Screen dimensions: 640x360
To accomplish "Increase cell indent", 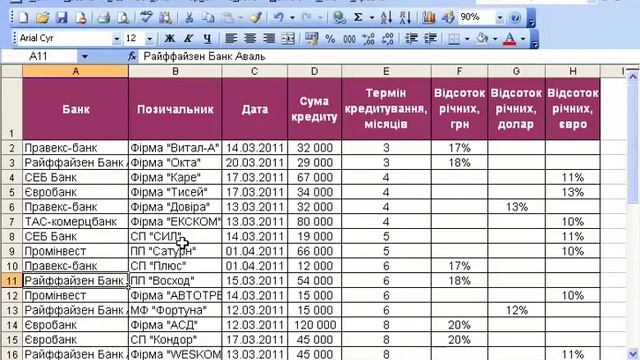I will coord(430,39).
